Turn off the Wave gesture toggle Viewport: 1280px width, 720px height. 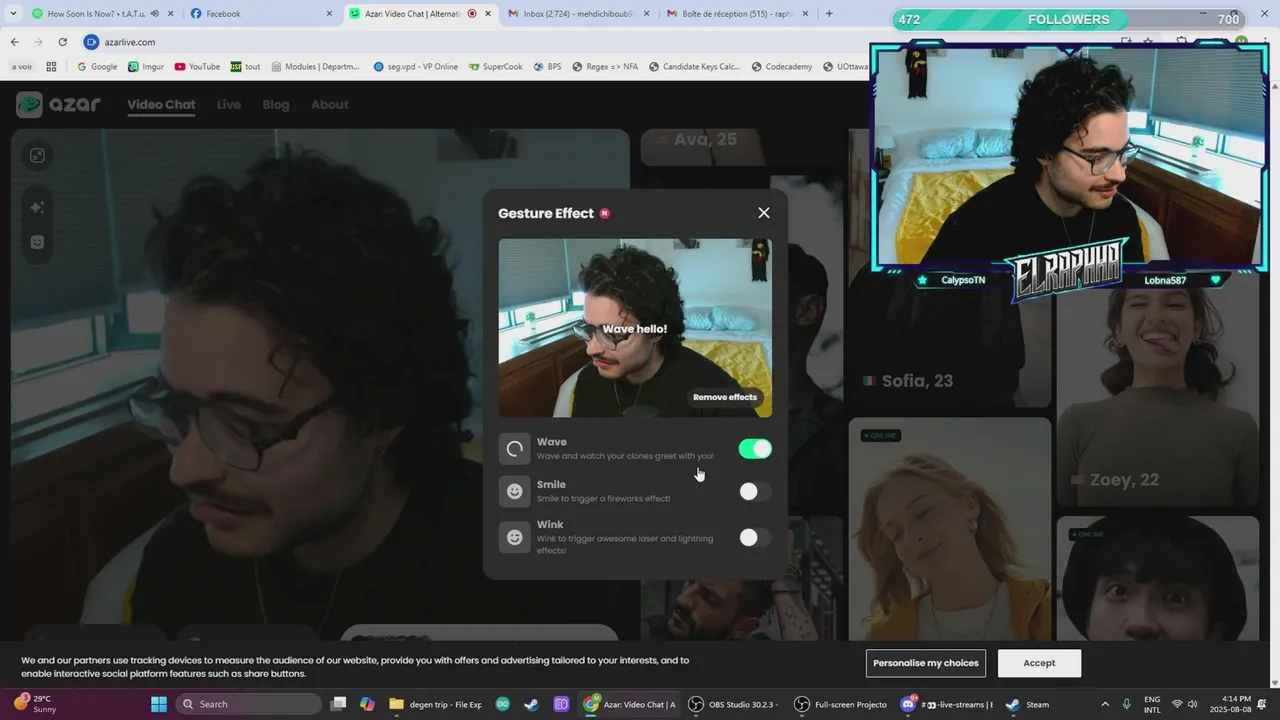(x=755, y=449)
